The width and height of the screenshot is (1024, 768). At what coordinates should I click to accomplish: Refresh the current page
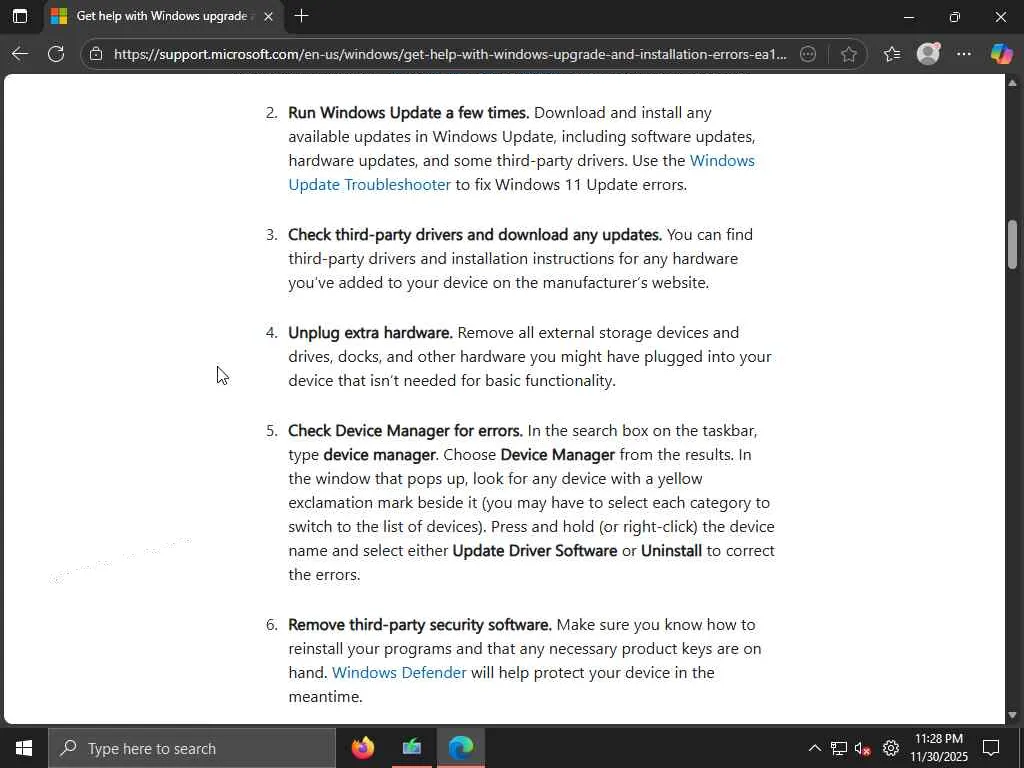click(x=56, y=54)
